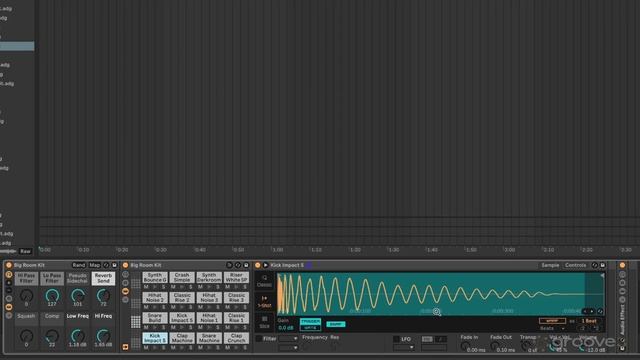Open the LFO waveform dropdown

(404, 347)
